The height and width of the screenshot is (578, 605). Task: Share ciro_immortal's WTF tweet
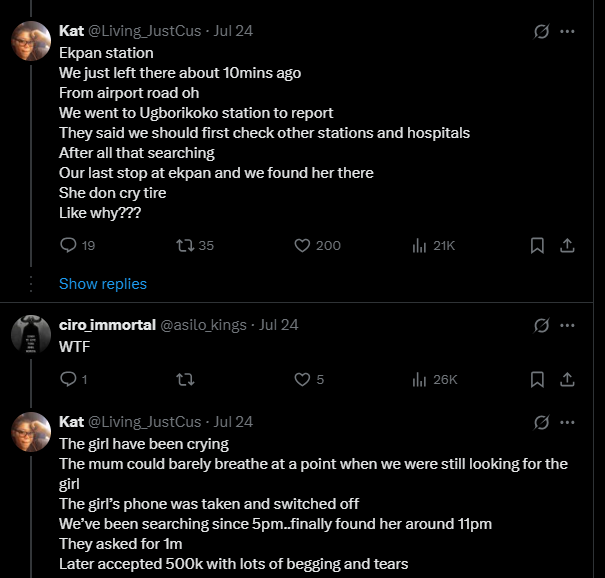[x=567, y=380]
